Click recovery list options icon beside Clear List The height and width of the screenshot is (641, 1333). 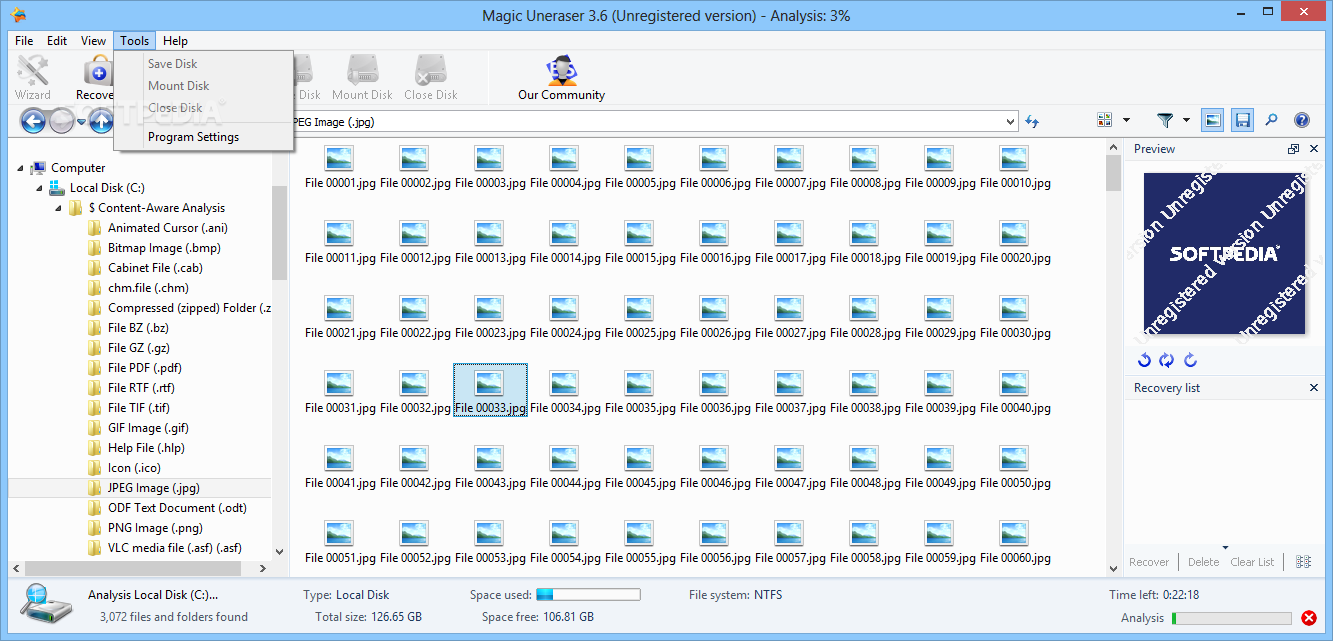point(1303,562)
